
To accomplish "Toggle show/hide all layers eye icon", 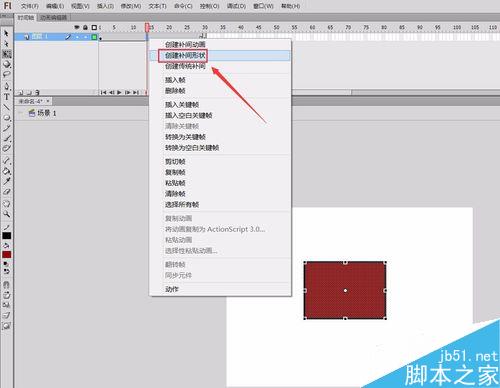I will pos(77,27).
